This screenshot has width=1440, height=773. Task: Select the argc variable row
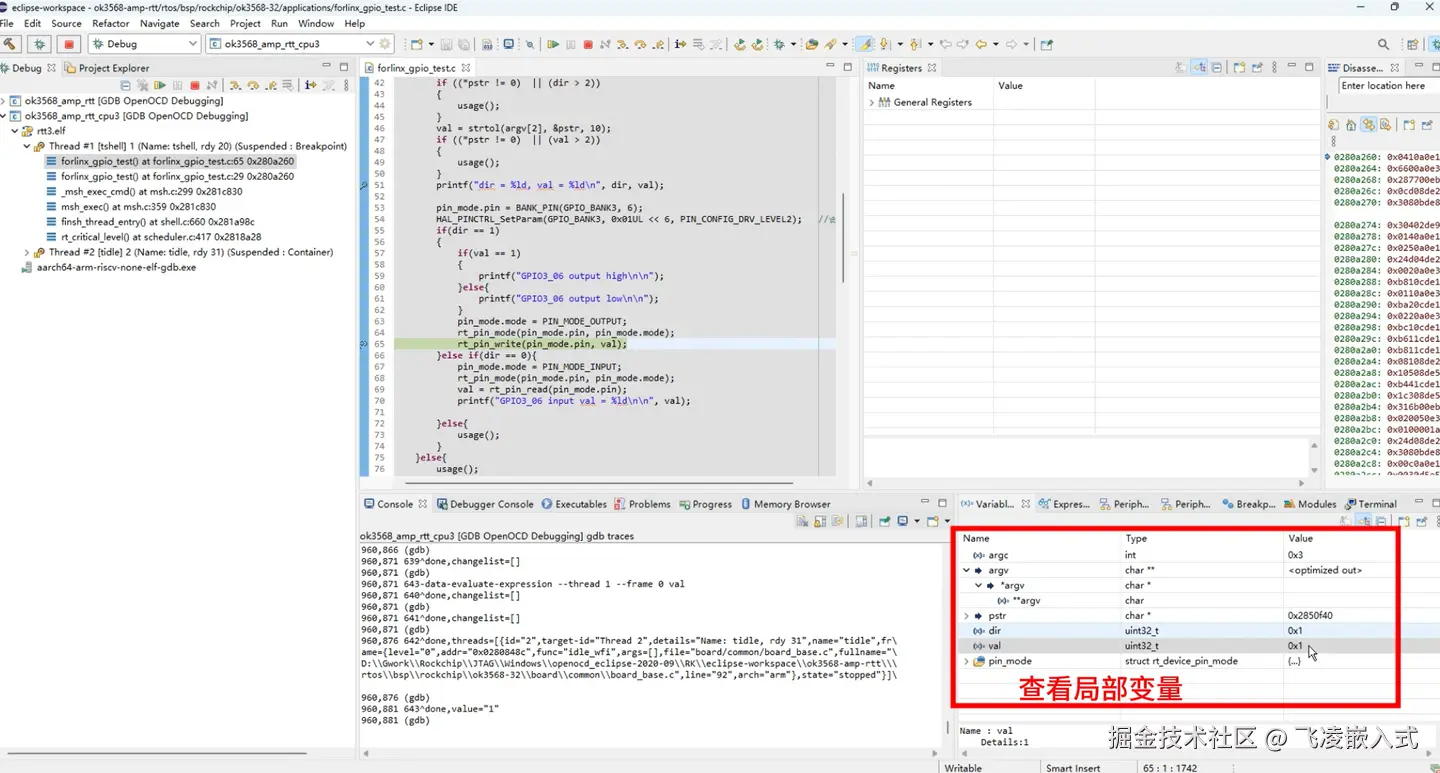tap(1175, 555)
